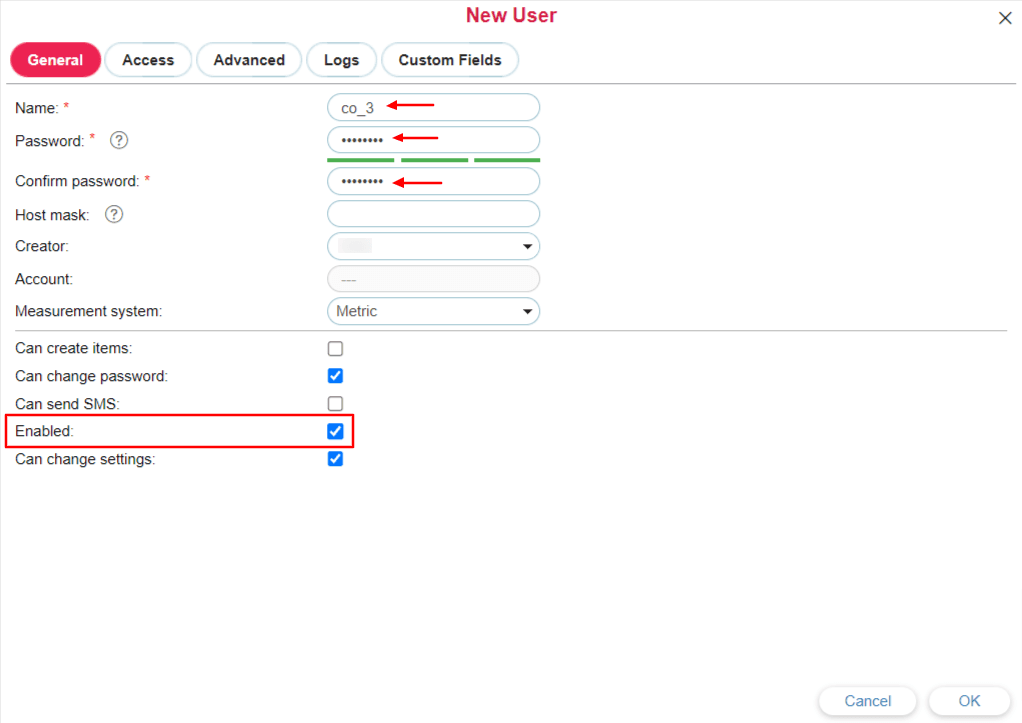
Task: Click the Password help question mark icon
Action: coord(119,141)
